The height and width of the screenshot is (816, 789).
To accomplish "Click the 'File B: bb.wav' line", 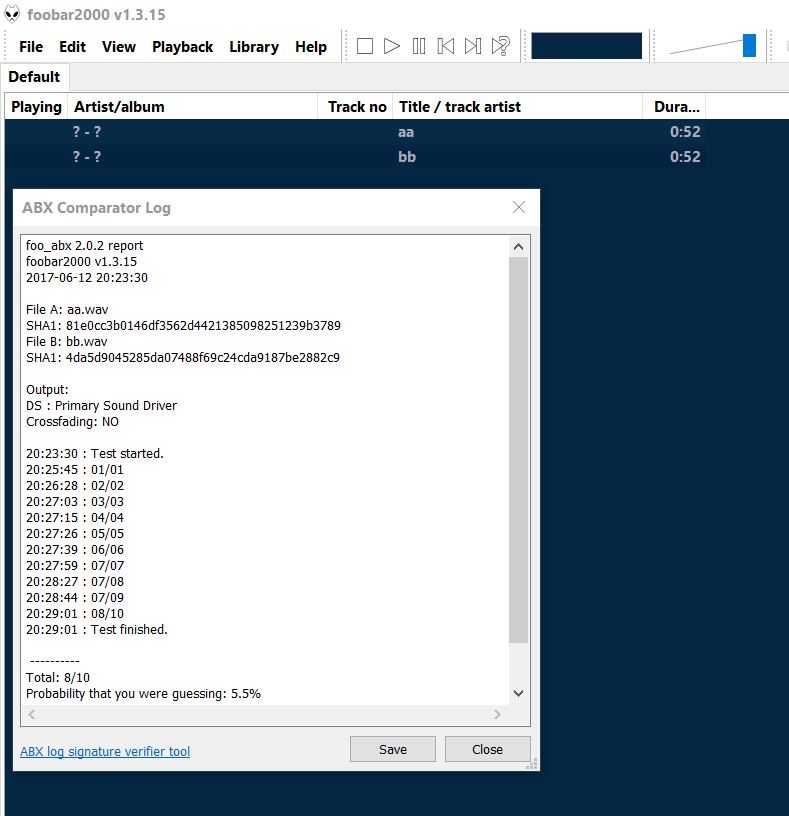I will [x=67, y=341].
